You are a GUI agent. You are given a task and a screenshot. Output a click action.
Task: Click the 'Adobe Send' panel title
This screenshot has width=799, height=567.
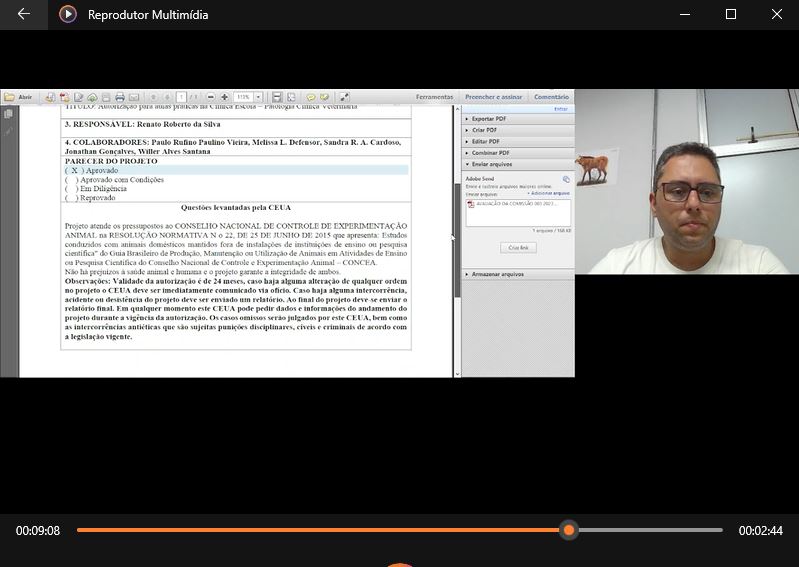tap(480, 179)
